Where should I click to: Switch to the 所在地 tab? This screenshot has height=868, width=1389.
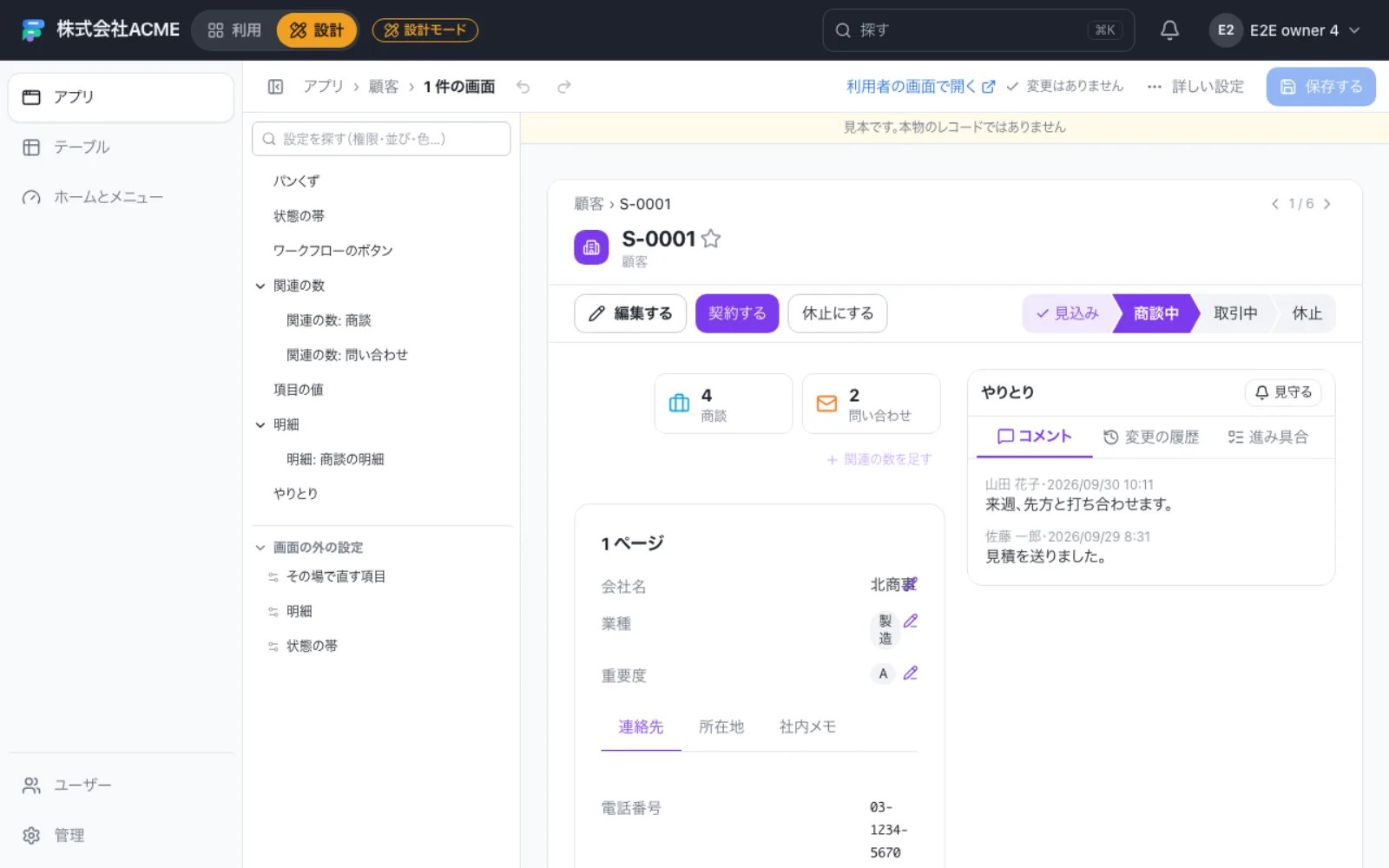coord(721,727)
